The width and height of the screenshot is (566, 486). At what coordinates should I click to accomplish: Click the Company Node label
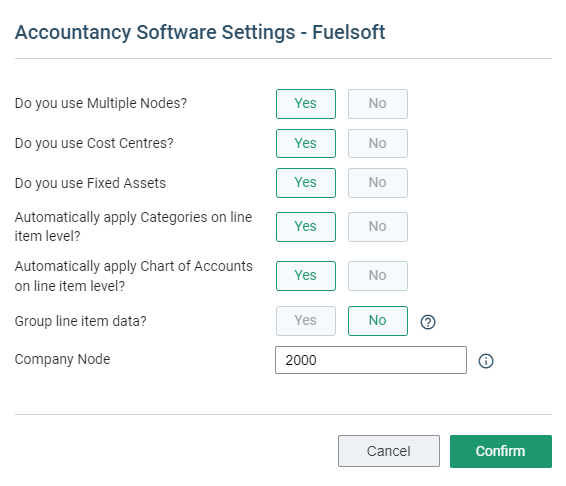tap(62, 360)
